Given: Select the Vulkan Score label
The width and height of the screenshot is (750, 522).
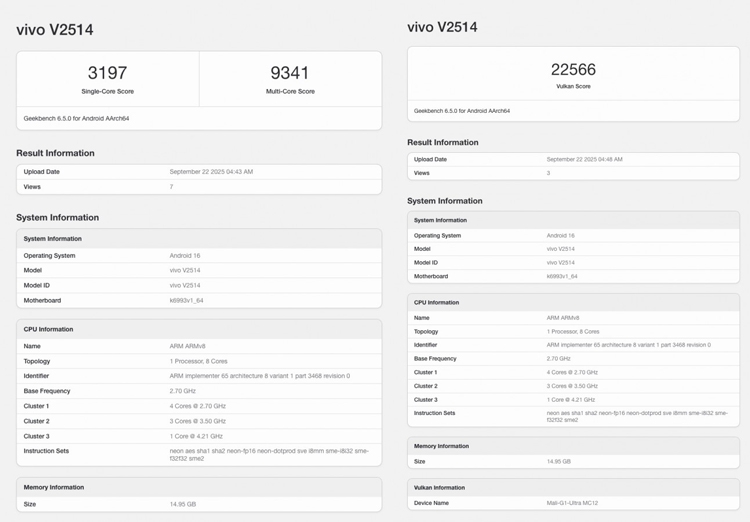Looking at the screenshot, I should coord(573,87).
